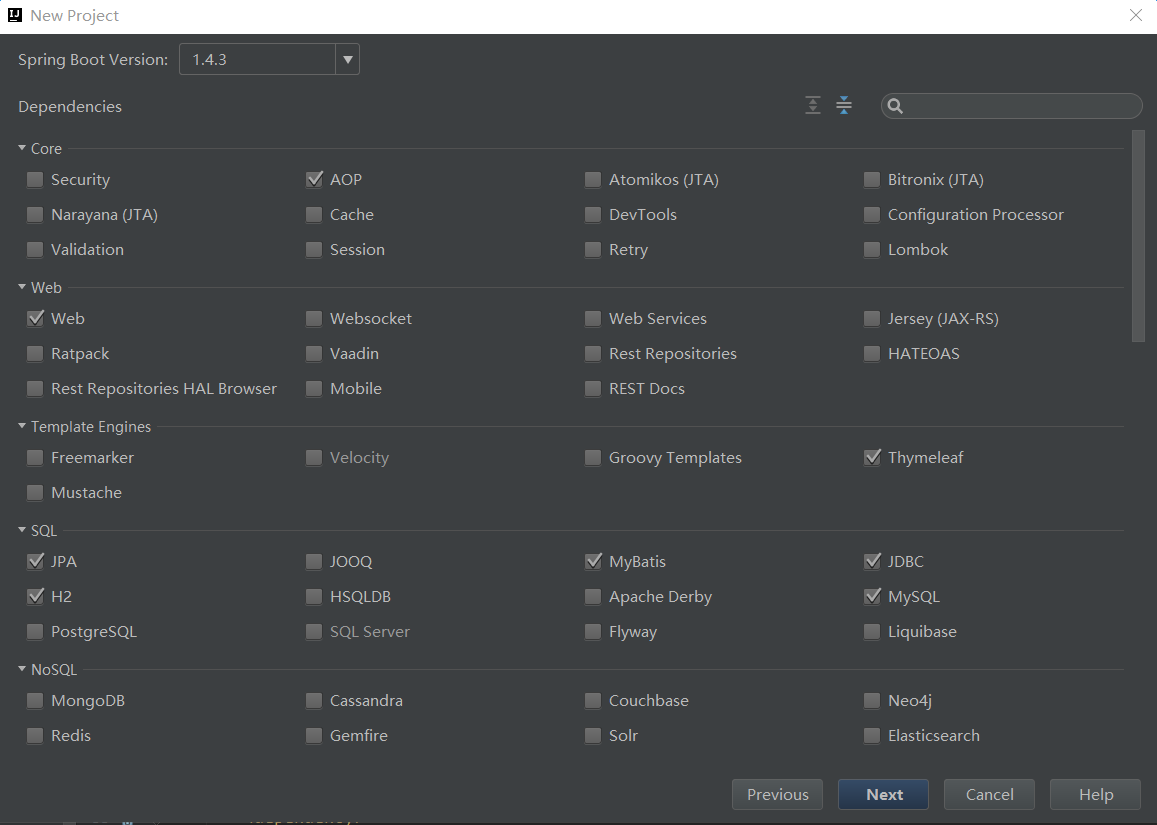Screen dimensions: 1157x825
Task: Open the Spring Boot Version dropdown
Action: [x=347, y=60]
